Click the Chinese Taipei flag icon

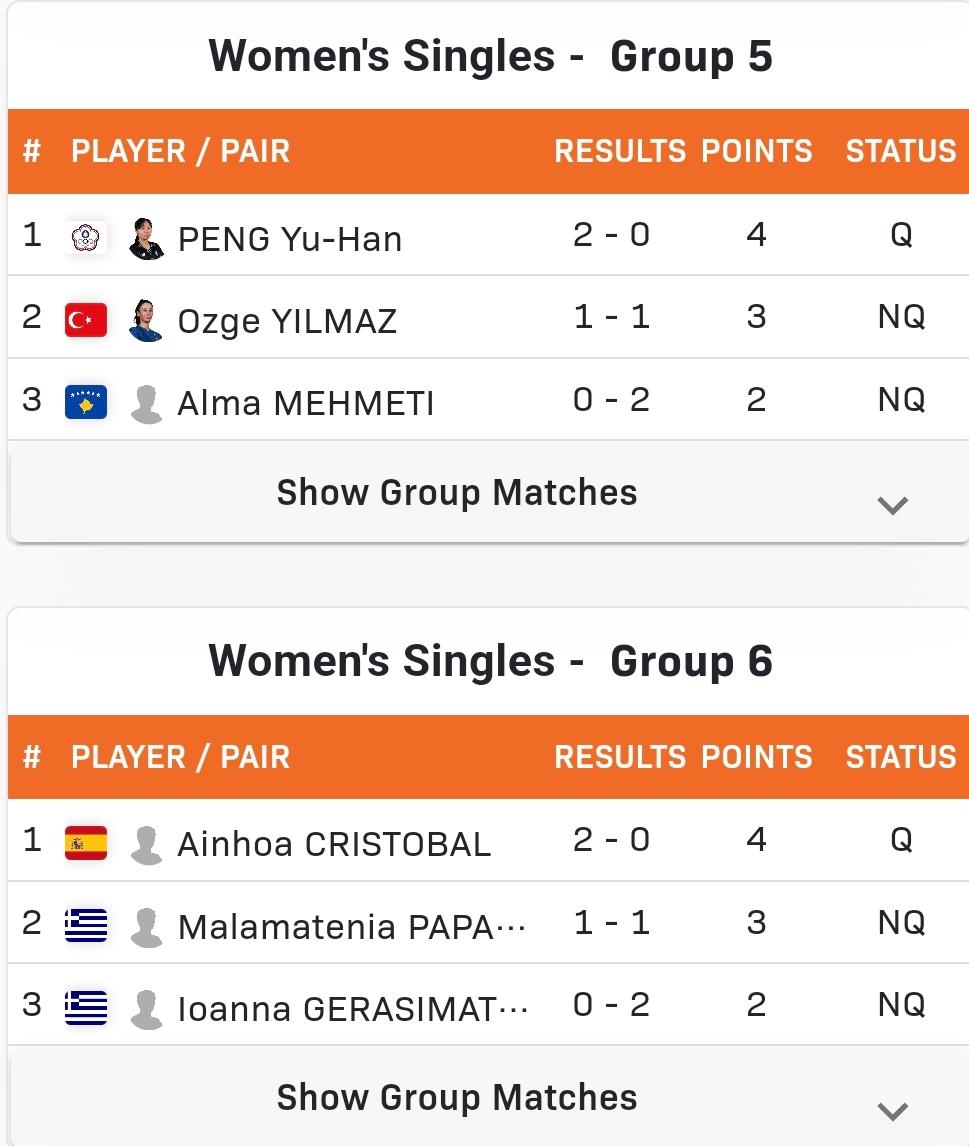tap(86, 238)
